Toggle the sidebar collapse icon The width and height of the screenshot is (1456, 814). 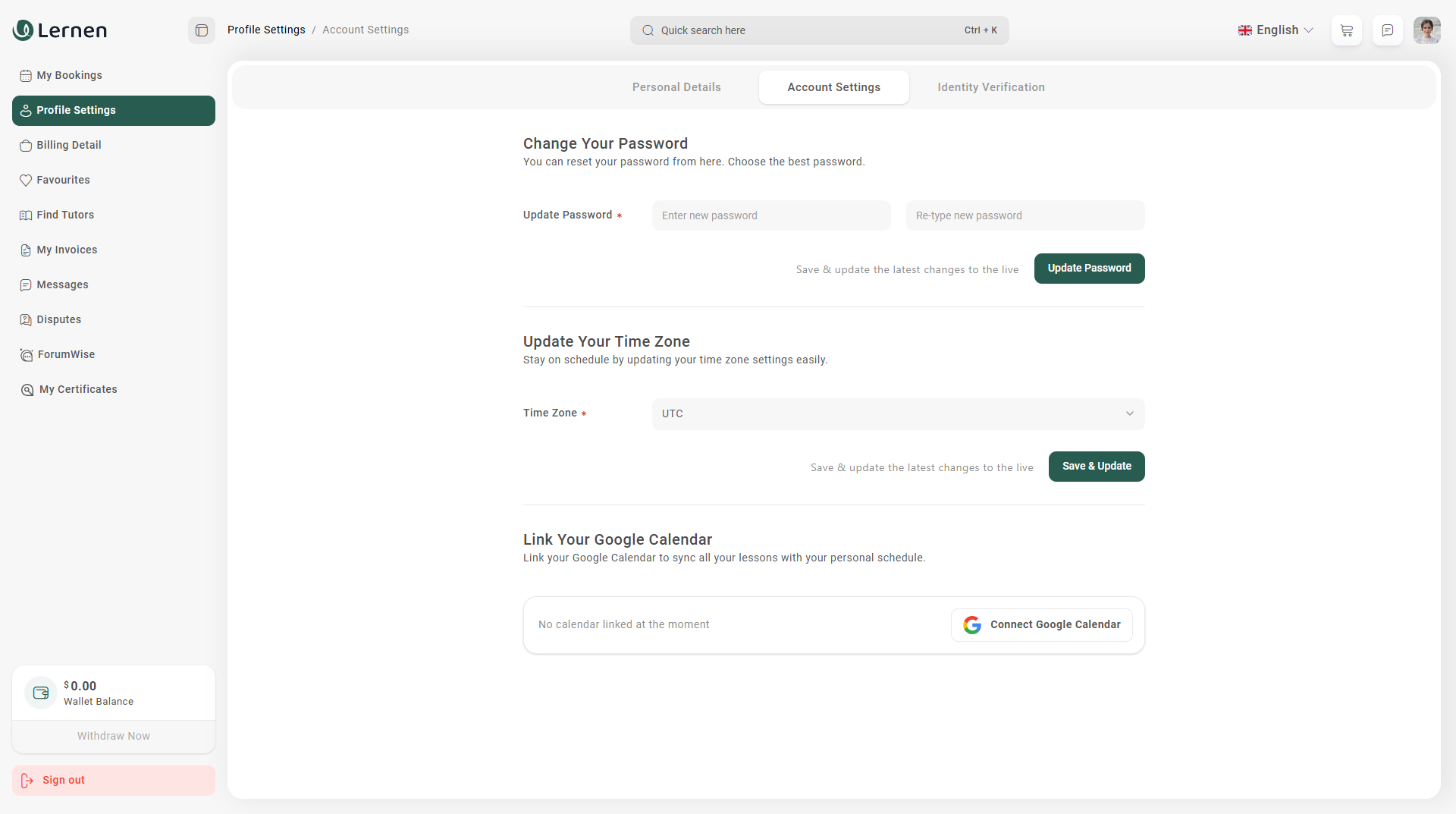[x=202, y=30]
